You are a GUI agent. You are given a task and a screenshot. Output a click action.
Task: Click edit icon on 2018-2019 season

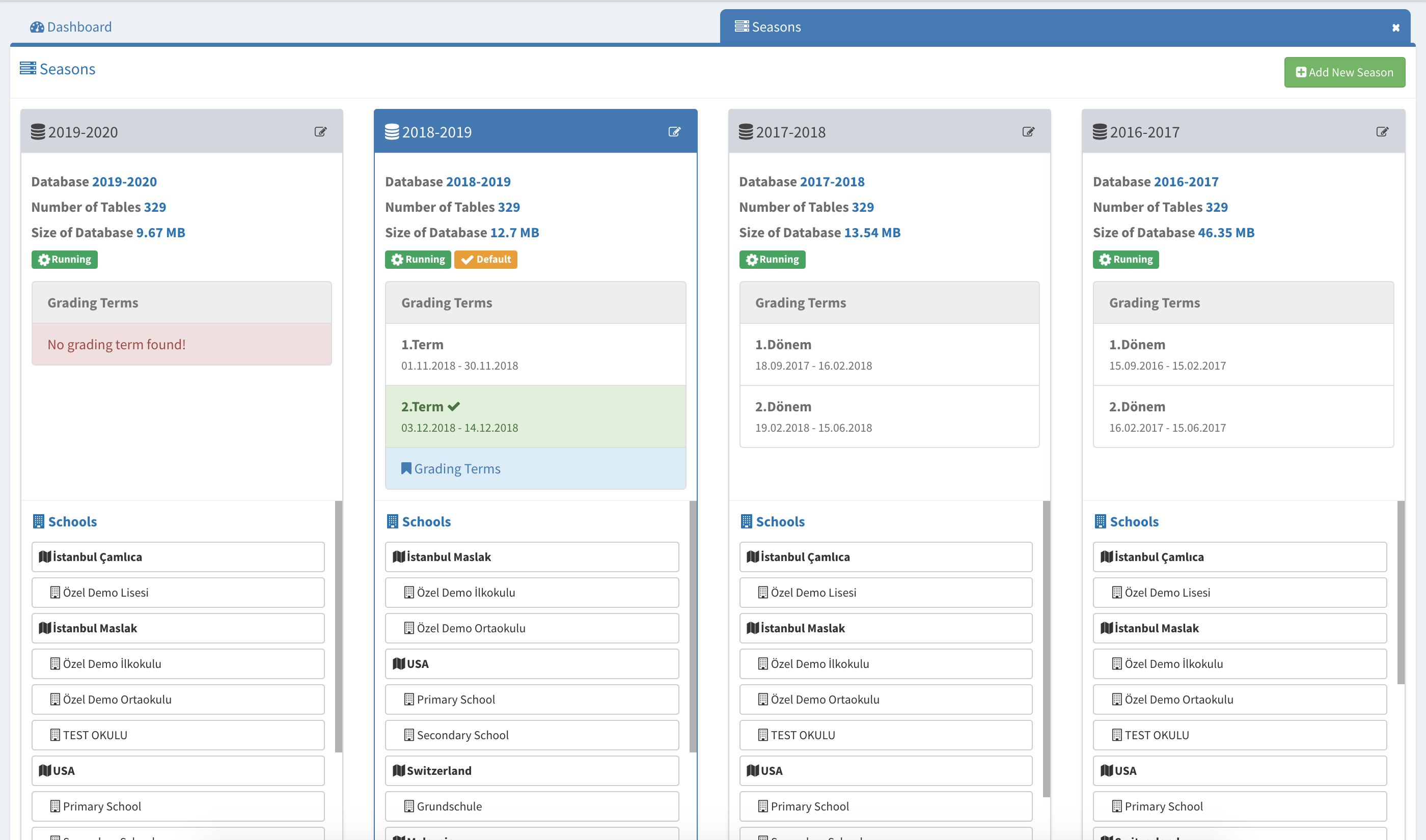(x=674, y=132)
